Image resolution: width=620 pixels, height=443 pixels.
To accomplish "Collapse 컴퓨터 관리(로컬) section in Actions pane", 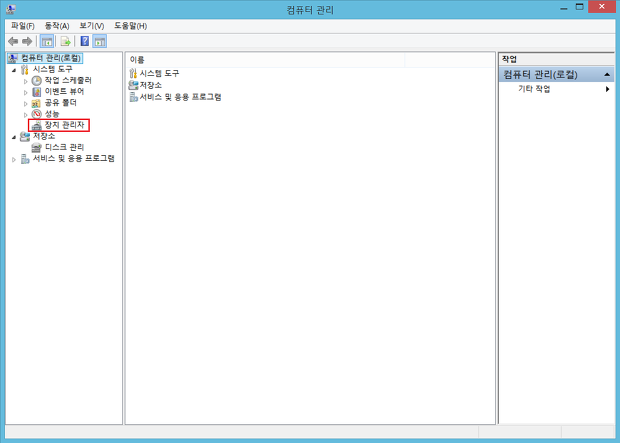I will [607, 74].
